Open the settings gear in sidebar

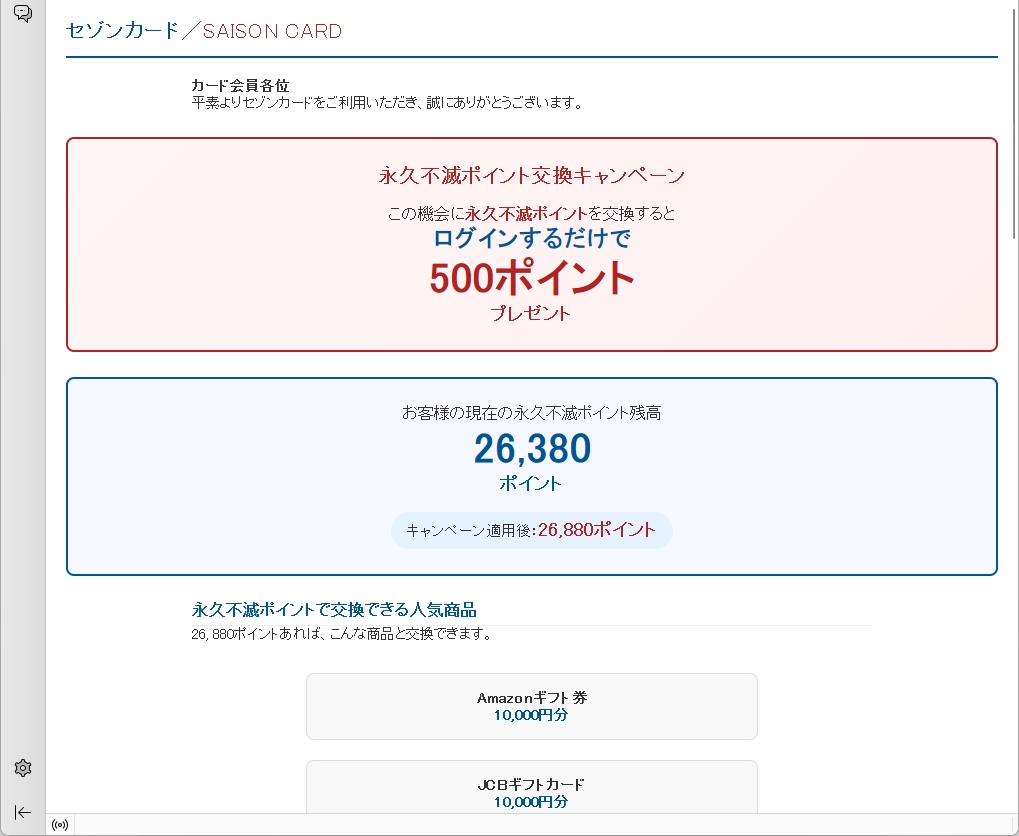tap(23, 768)
